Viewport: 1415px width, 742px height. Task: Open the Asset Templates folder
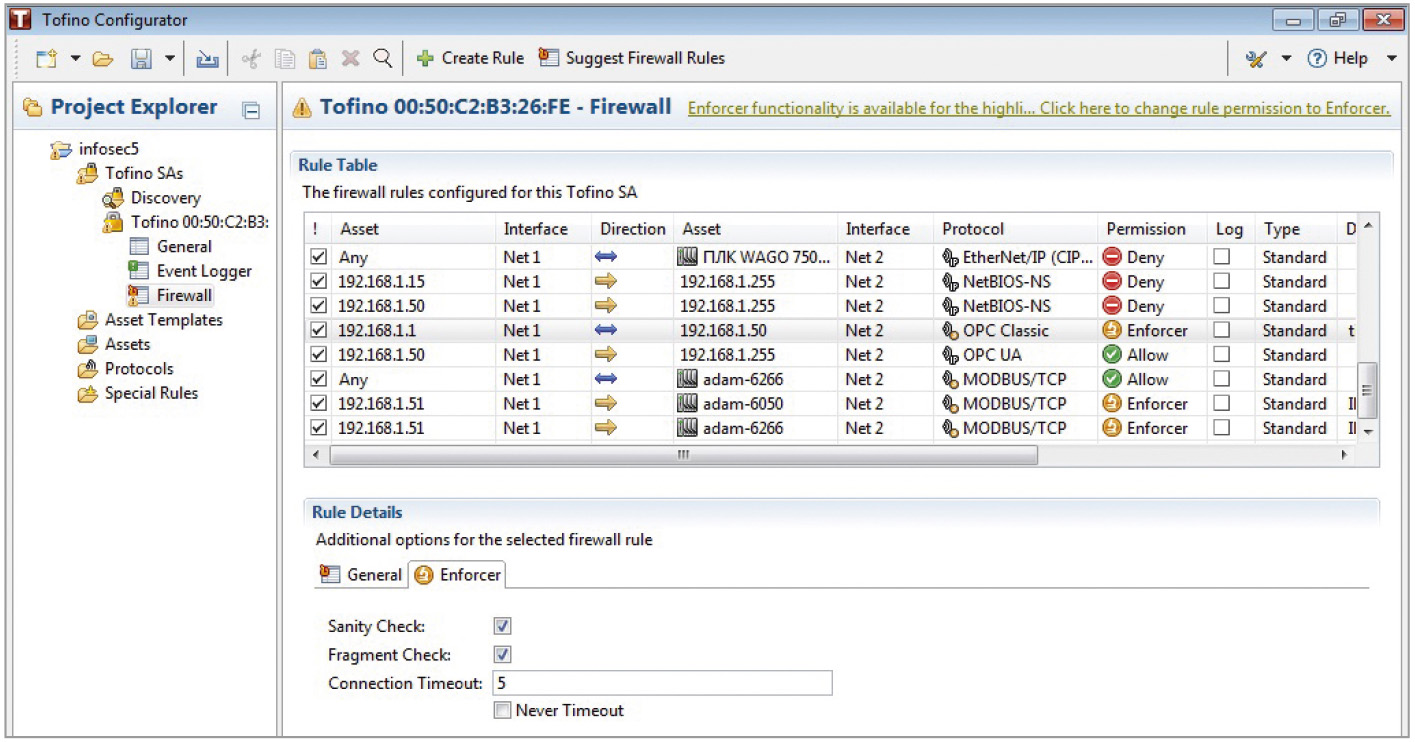click(x=150, y=320)
